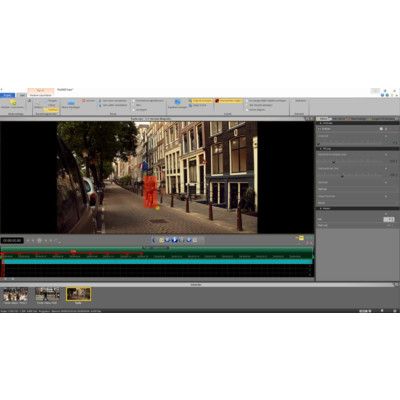Toggle the top checkbox right of the red-circle button
400x400 pixels.
tap(248, 100)
